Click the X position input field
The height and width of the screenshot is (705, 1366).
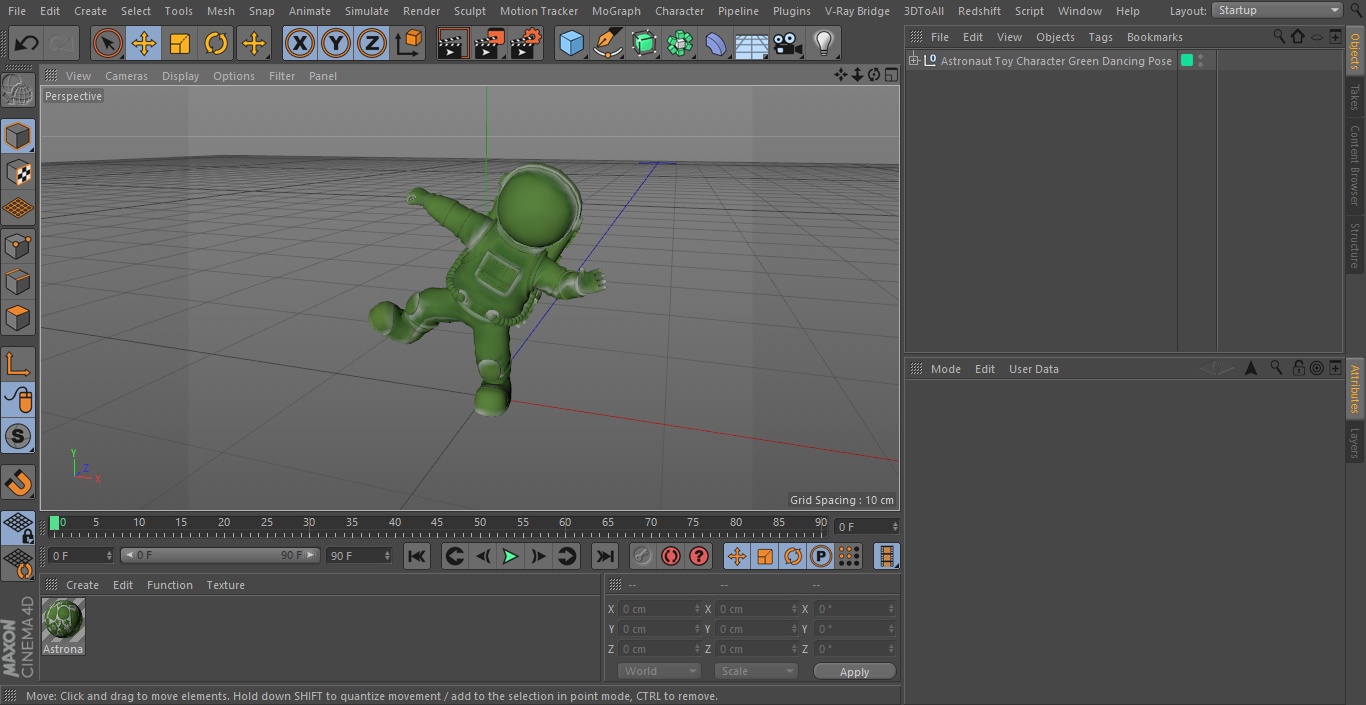coord(659,609)
